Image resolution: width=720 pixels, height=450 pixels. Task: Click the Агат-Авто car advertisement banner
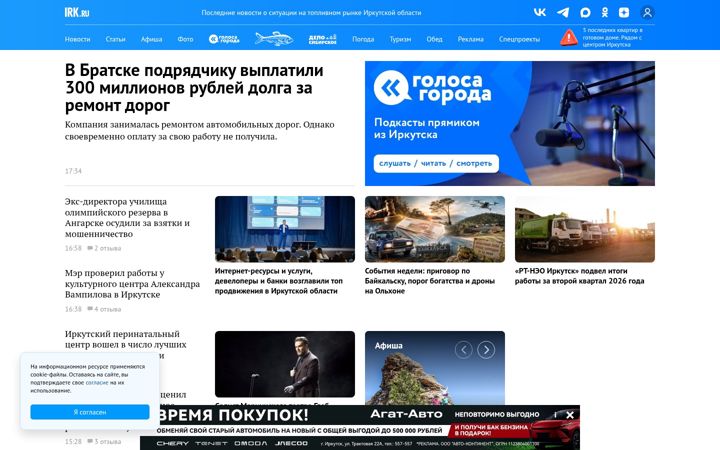(x=360, y=428)
